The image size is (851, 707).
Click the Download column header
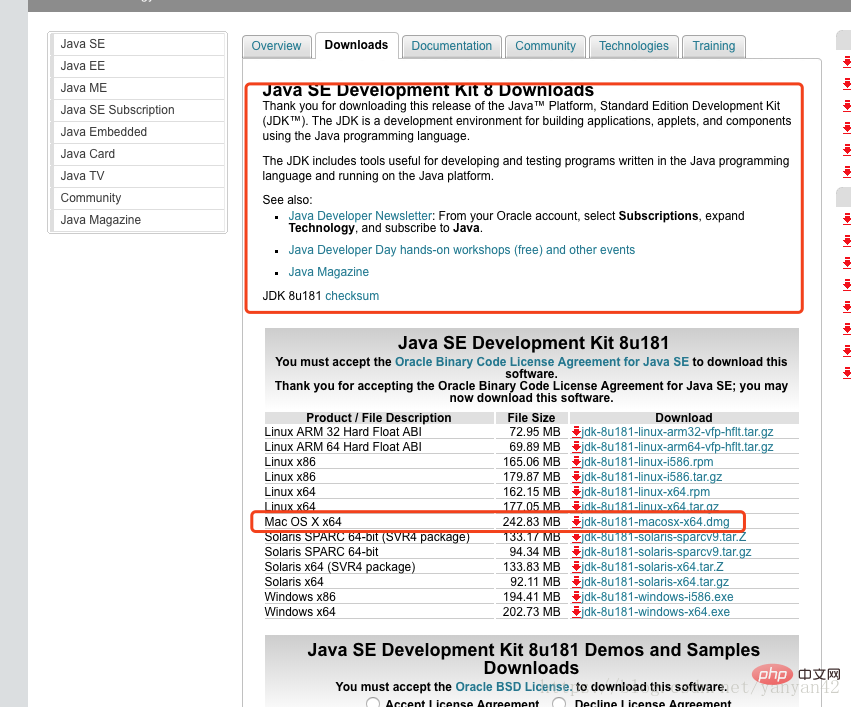[x=684, y=418]
